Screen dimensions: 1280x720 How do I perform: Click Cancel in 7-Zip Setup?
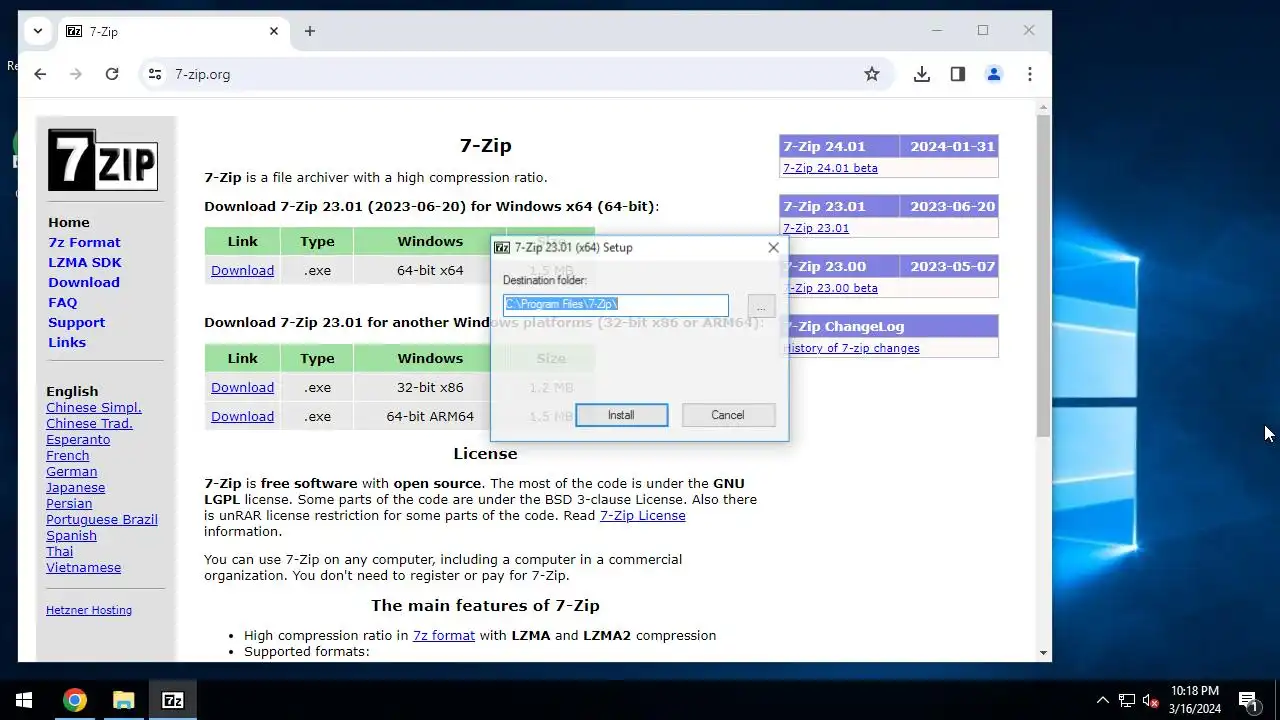click(728, 415)
